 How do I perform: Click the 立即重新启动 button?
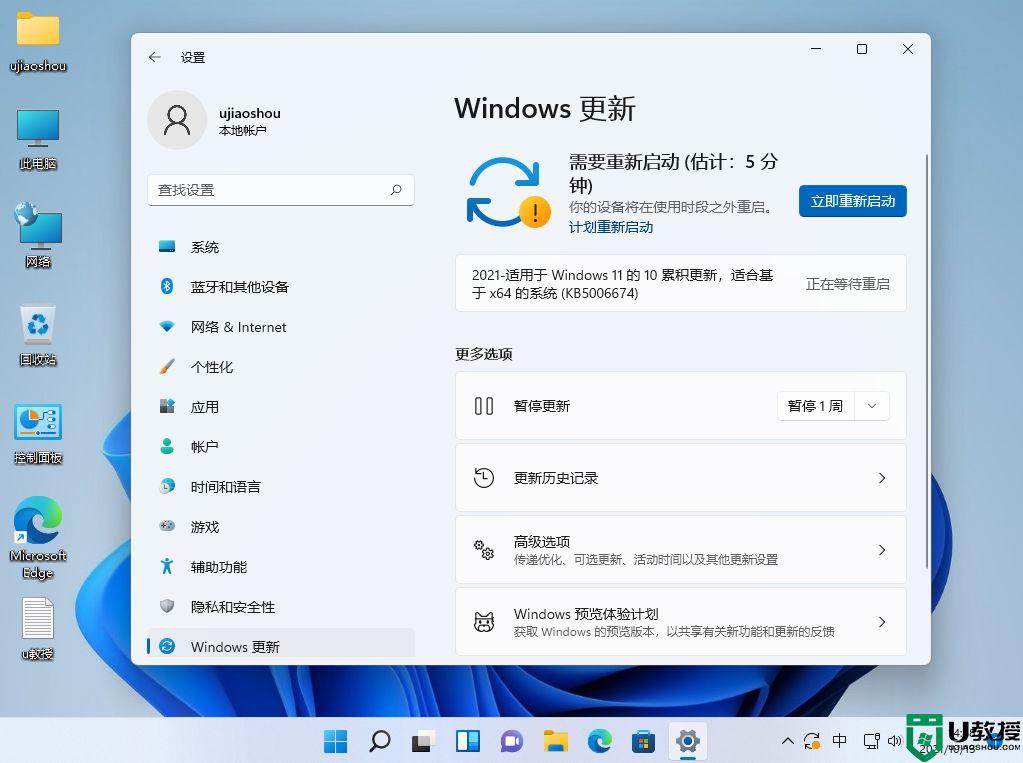[853, 201]
